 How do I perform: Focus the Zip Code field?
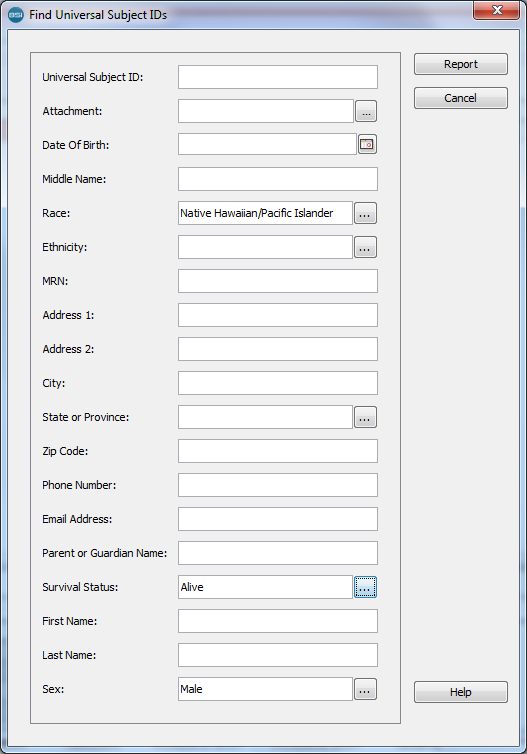pos(278,451)
